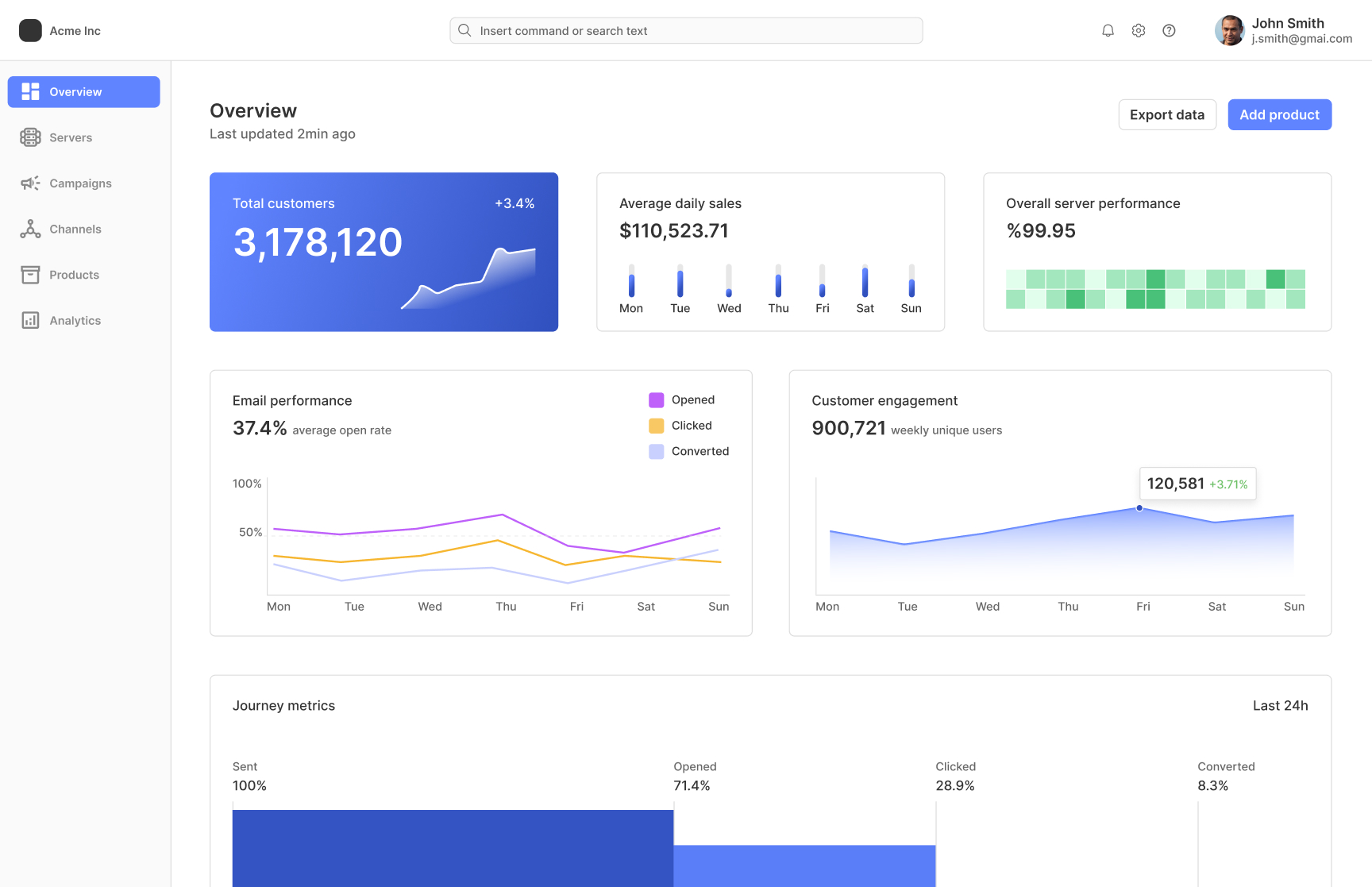Click the help question mark icon

(x=1169, y=30)
